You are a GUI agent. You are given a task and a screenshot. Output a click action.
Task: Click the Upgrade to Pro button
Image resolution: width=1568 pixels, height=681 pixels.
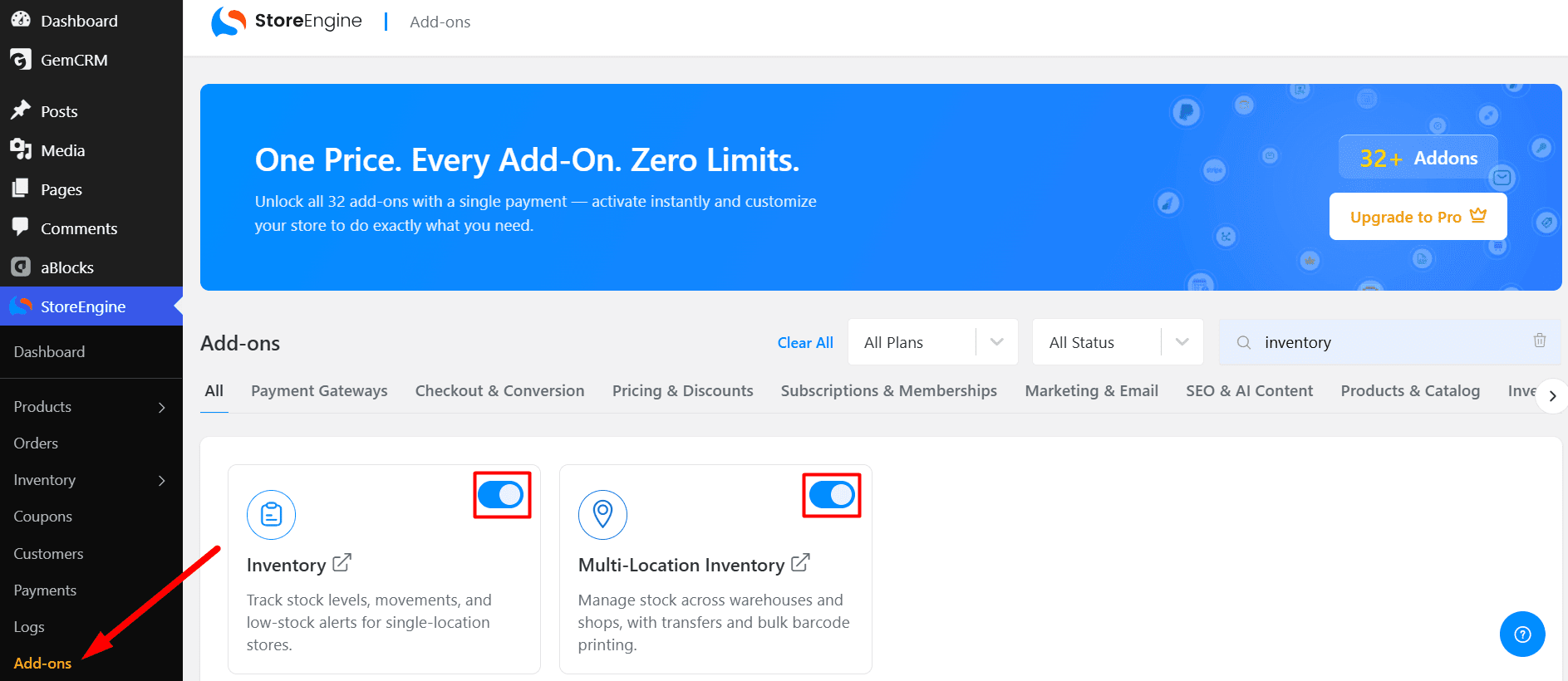(1418, 217)
